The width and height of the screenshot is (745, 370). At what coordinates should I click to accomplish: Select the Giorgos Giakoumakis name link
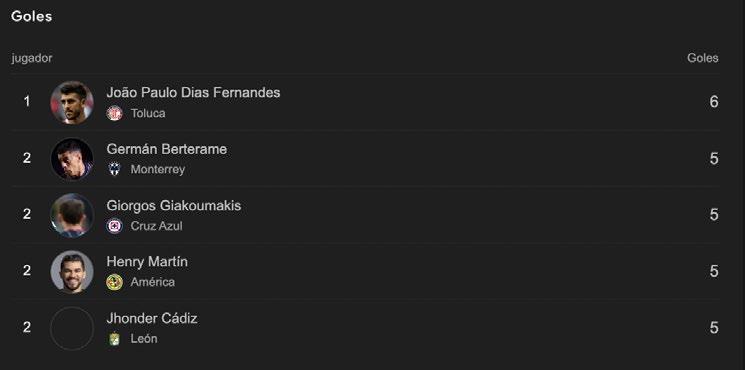coord(174,206)
